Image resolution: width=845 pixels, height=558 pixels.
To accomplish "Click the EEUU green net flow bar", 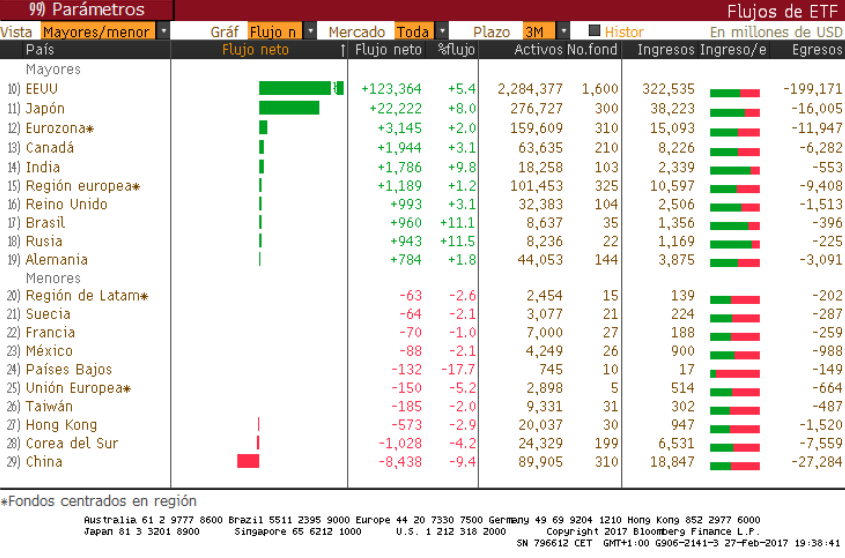I will point(296,89).
